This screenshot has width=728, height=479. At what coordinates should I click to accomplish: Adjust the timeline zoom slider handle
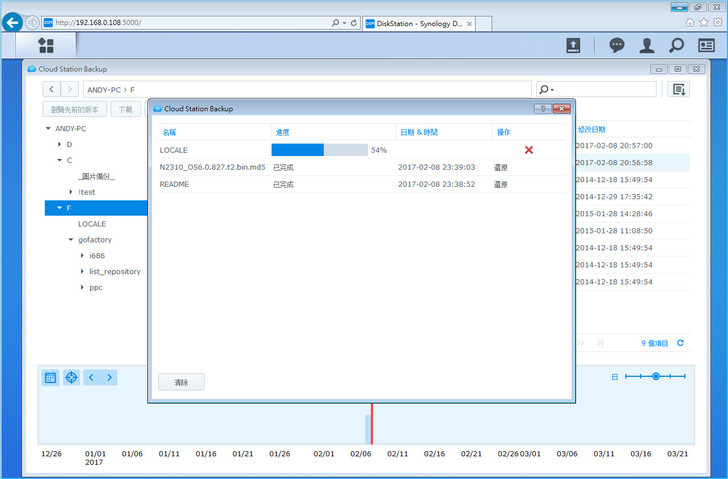(656, 376)
